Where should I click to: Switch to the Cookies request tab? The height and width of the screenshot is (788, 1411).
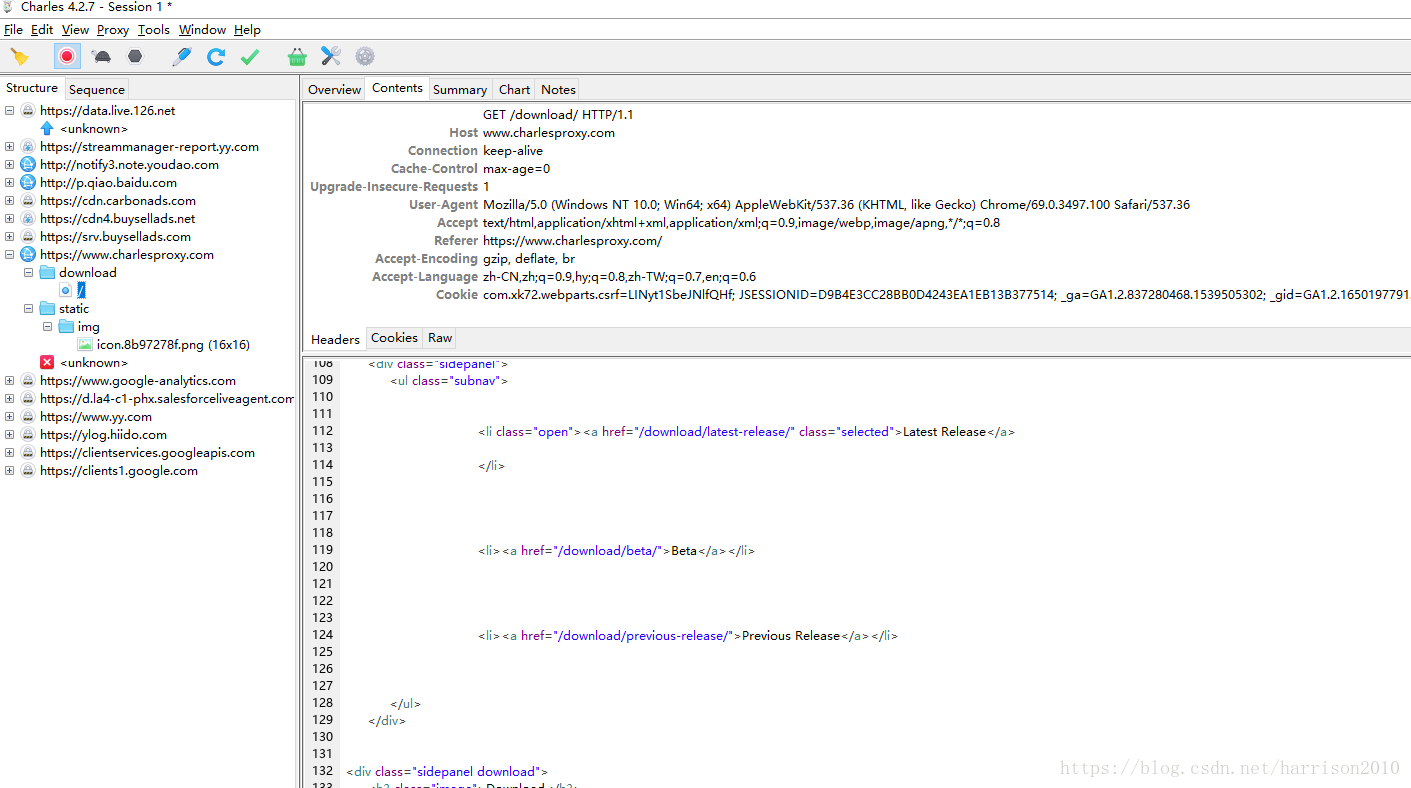[x=394, y=338]
